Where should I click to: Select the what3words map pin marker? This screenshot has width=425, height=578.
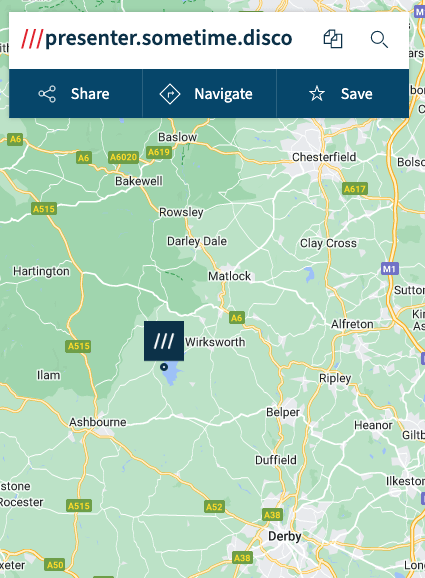point(164,341)
